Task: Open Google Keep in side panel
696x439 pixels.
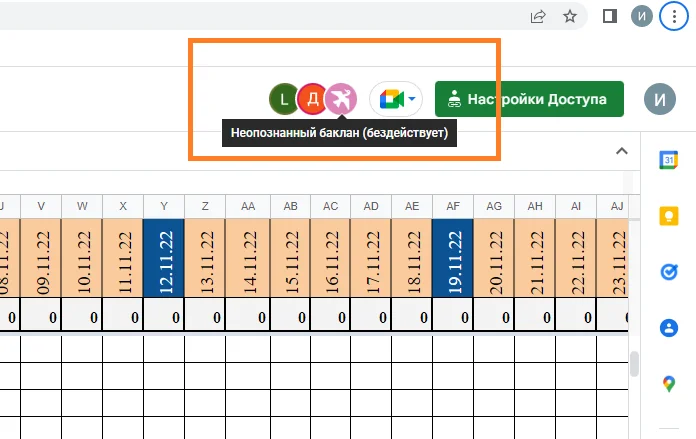Action: 668,216
